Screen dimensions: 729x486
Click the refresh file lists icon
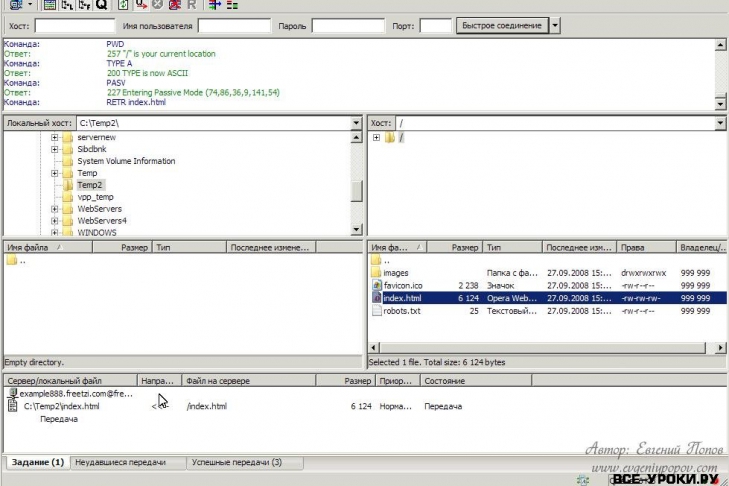[123, 5]
